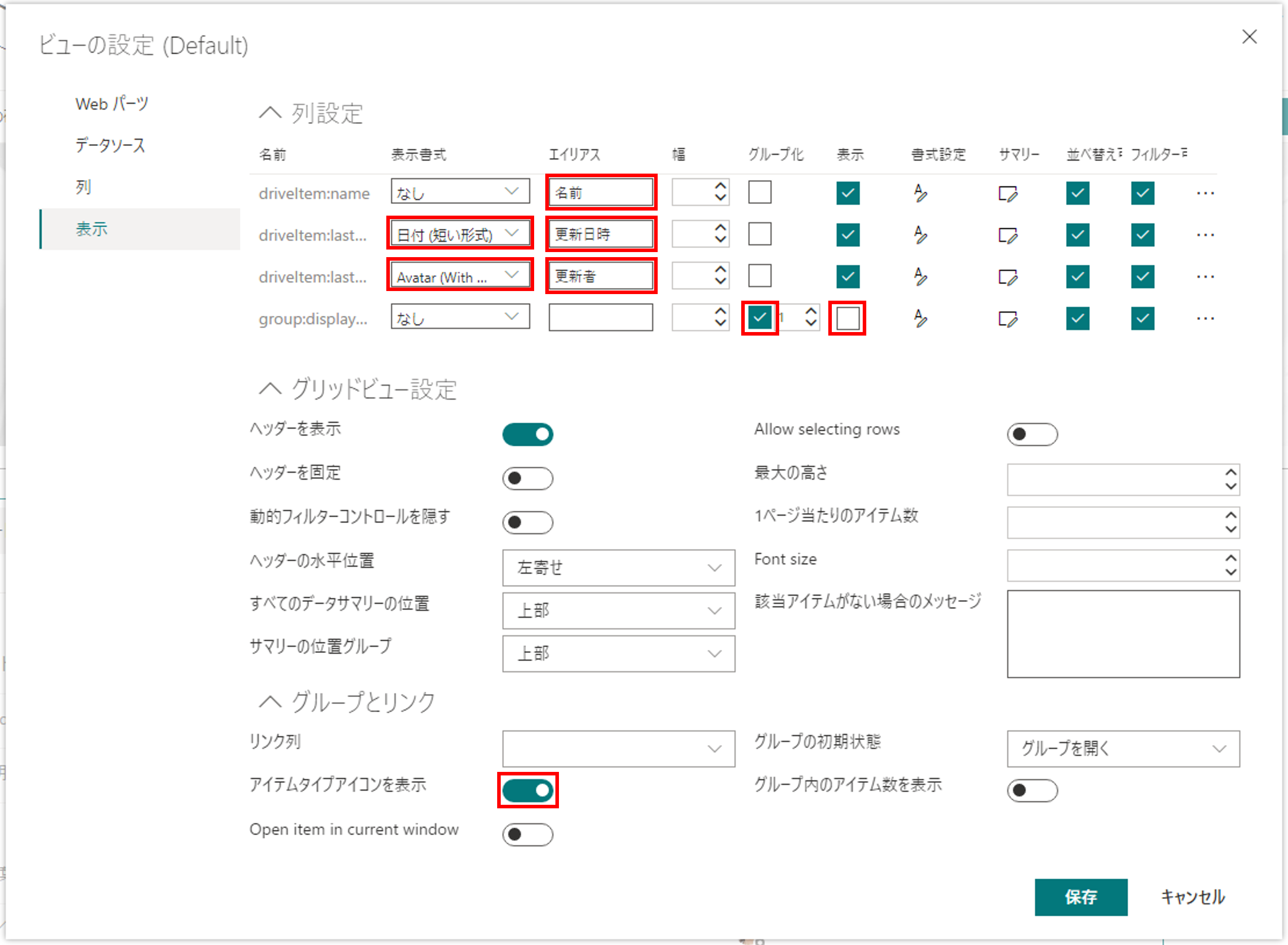Open グループを開く initial state dropdown

(1122, 748)
